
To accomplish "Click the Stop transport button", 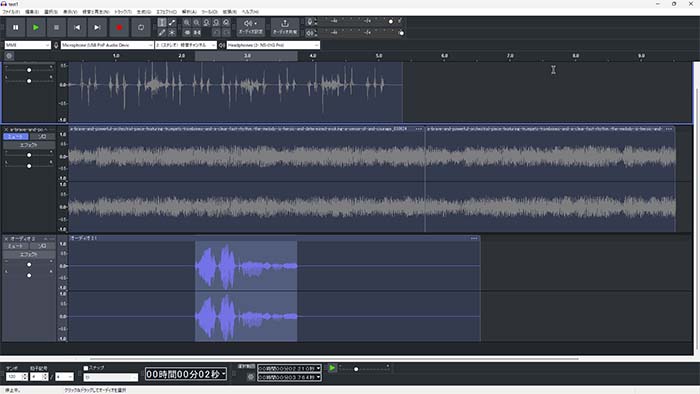I will 56,28.
